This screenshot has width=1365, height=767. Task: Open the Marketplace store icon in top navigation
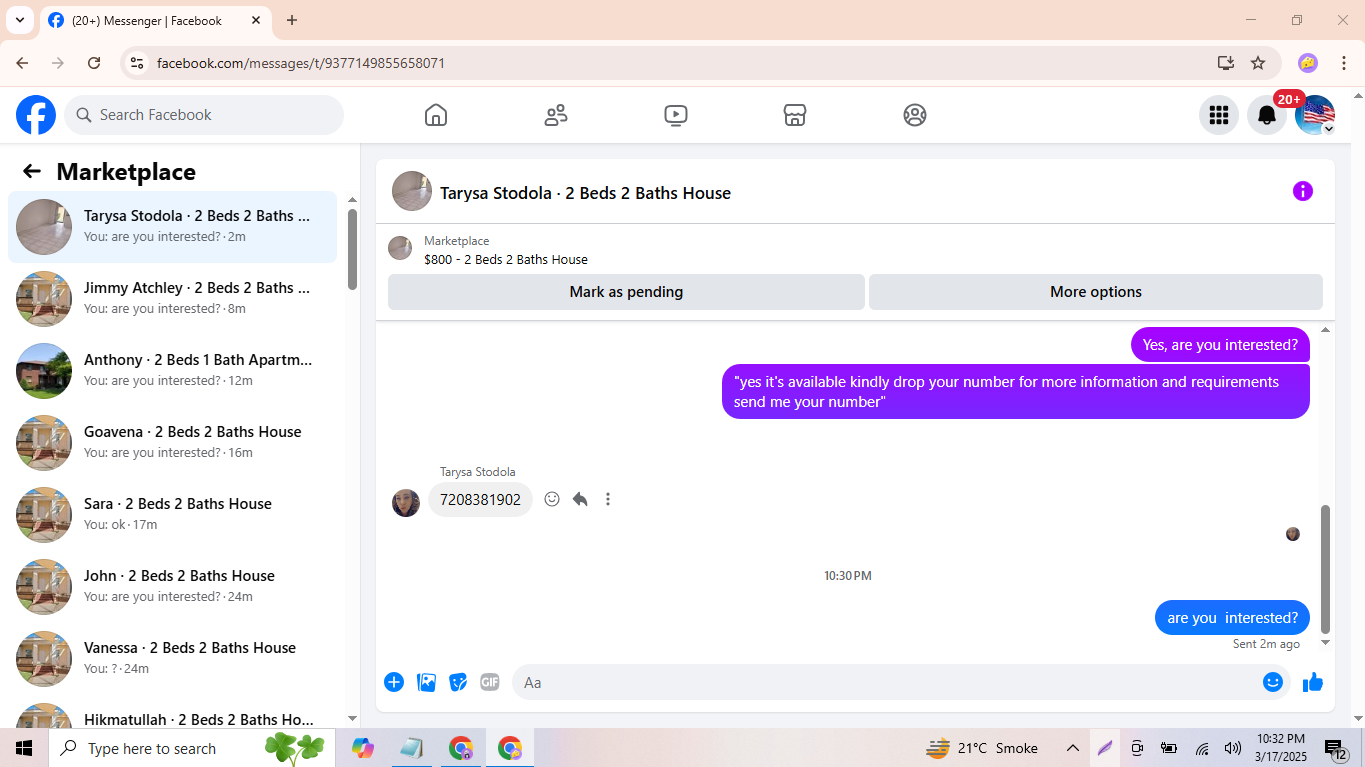pos(795,115)
